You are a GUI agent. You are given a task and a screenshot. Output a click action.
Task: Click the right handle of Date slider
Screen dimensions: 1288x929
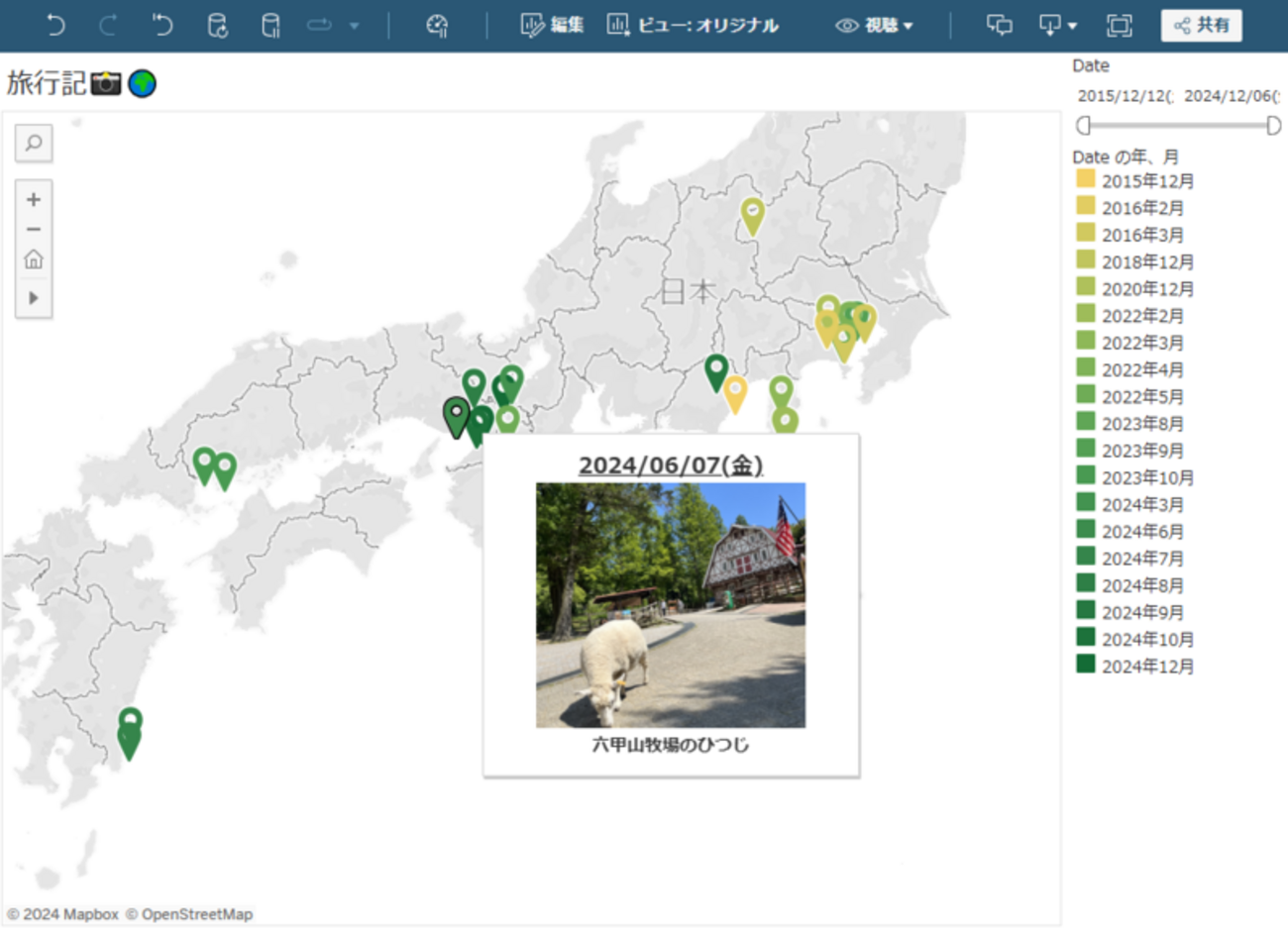(x=1273, y=125)
